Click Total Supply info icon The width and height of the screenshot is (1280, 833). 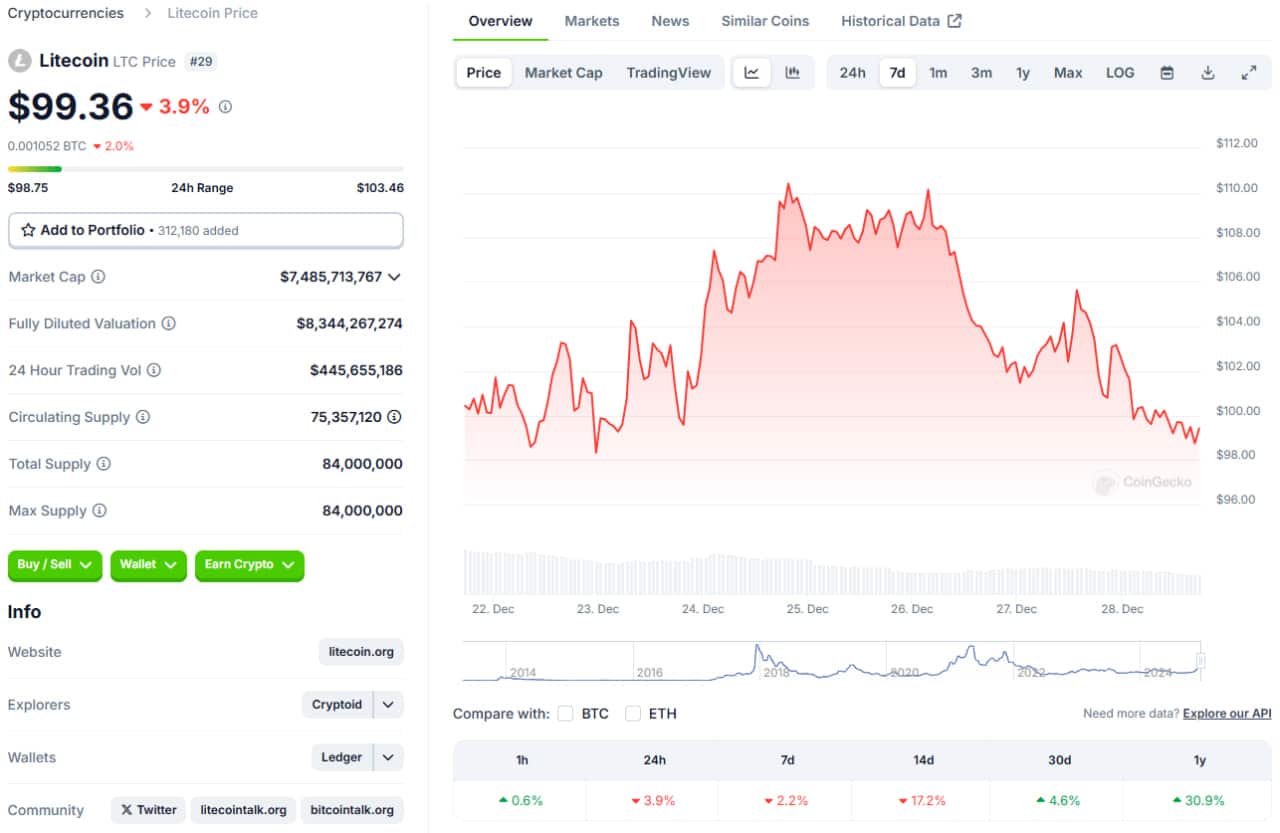pos(103,464)
